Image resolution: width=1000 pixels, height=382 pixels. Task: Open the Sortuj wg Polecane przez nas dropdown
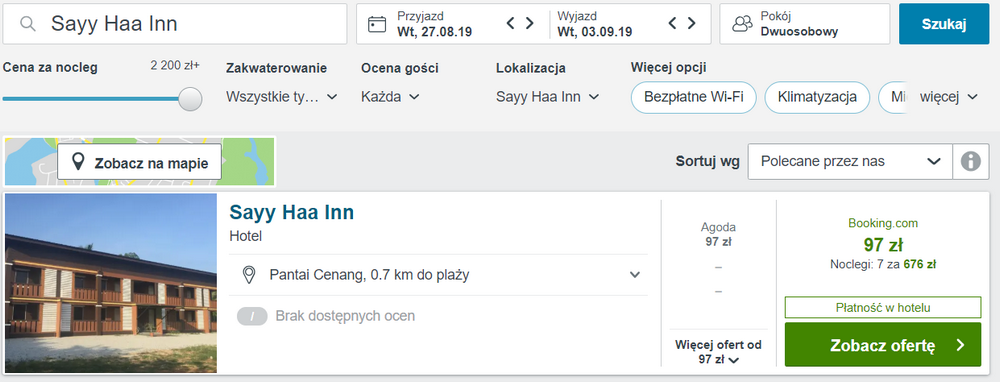coord(849,161)
